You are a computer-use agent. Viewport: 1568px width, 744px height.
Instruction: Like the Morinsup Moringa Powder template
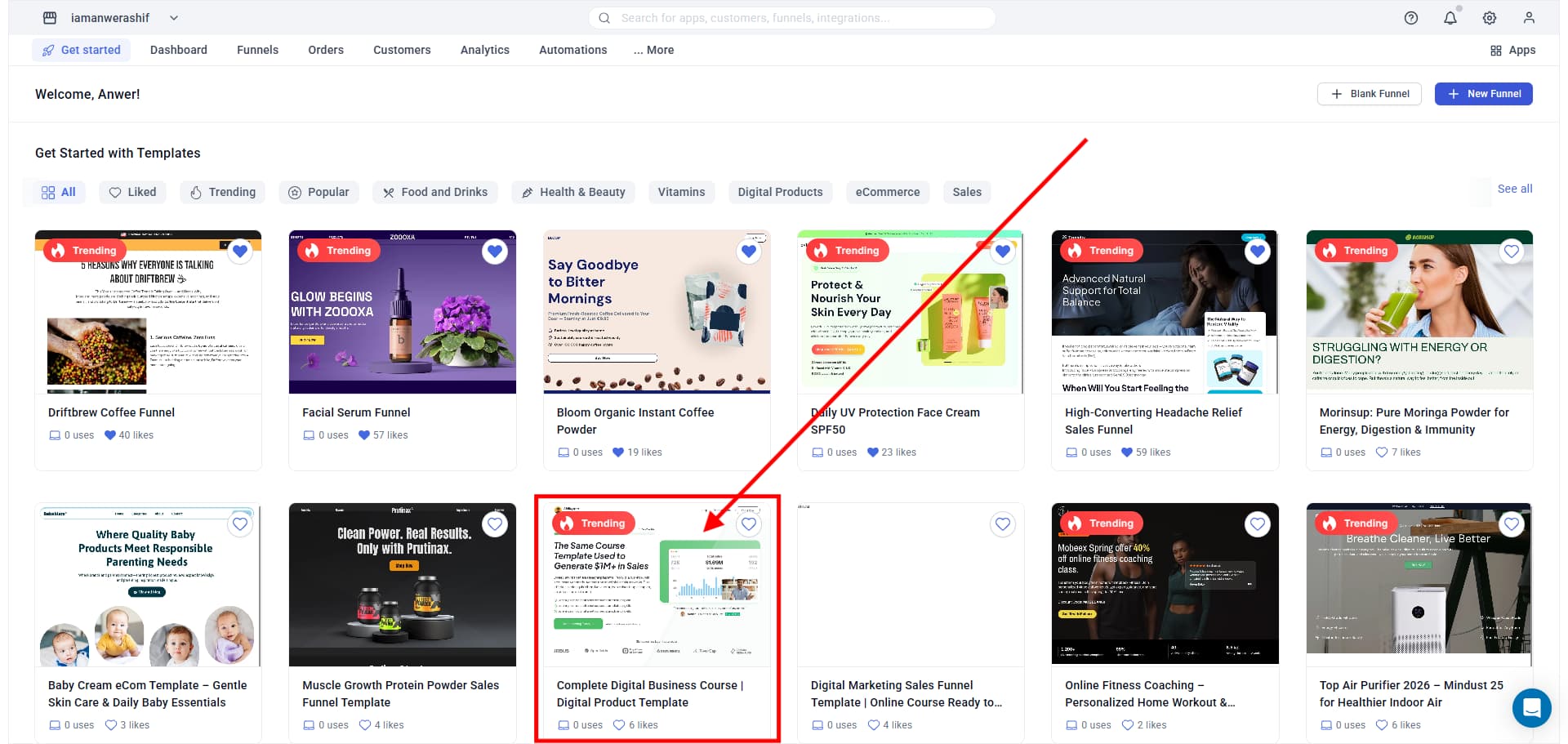point(1511,252)
